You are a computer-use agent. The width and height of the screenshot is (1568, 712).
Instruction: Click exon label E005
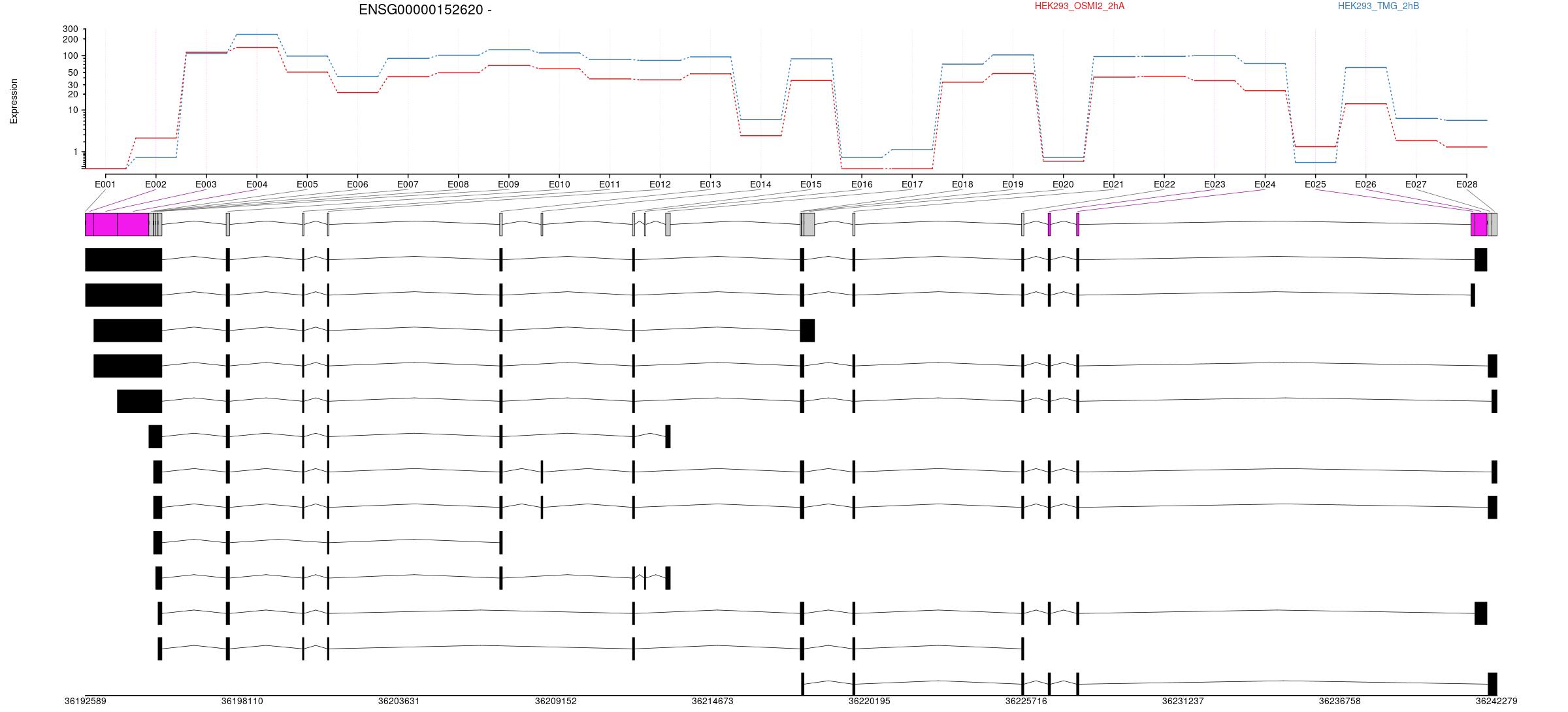click(x=307, y=184)
